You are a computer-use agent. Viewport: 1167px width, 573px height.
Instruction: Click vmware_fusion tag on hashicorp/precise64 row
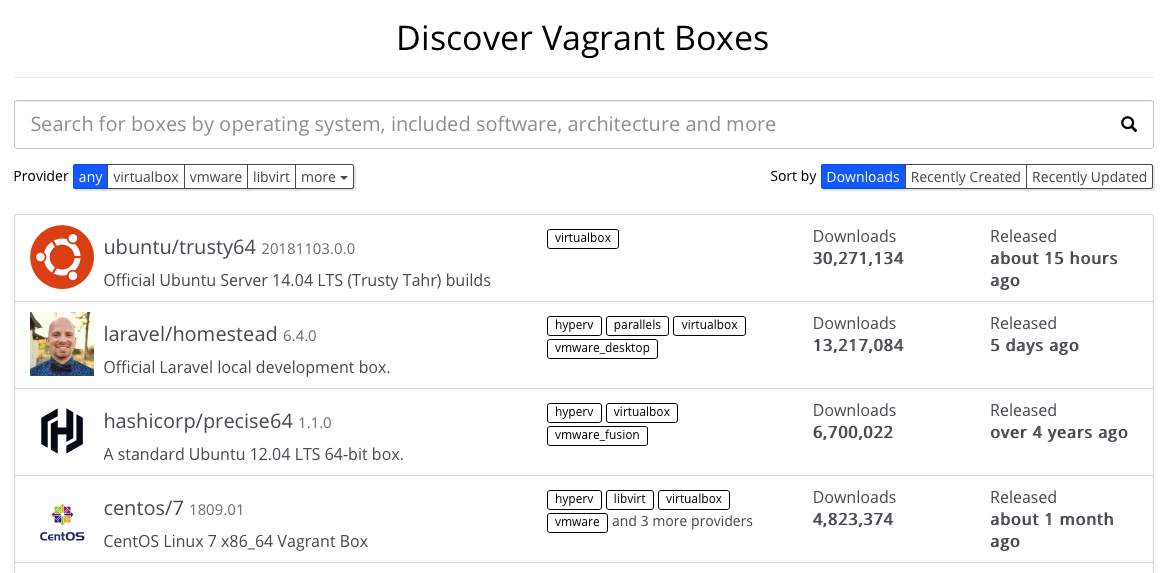(598, 435)
